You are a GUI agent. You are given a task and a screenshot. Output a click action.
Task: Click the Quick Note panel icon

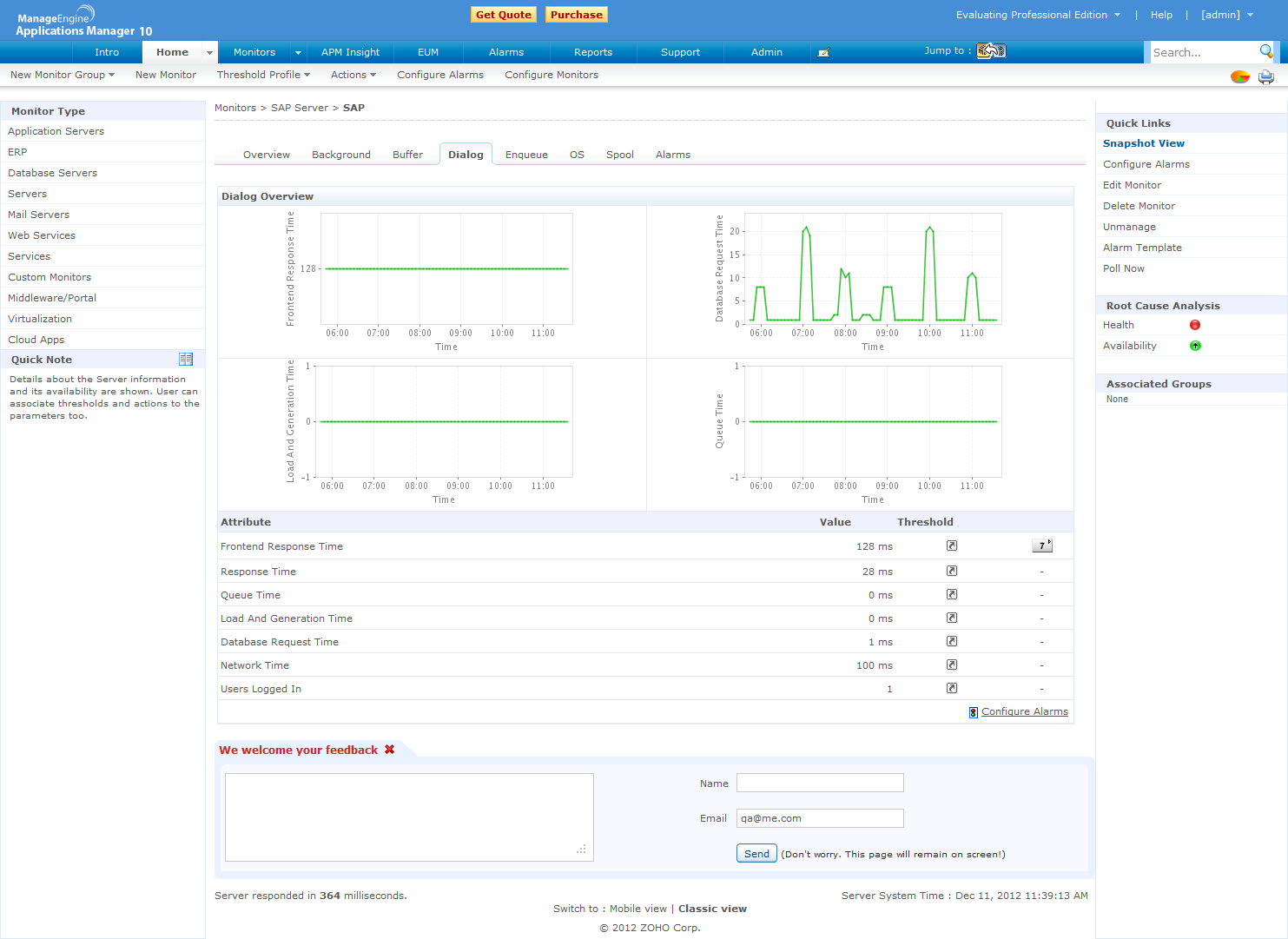tap(186, 360)
